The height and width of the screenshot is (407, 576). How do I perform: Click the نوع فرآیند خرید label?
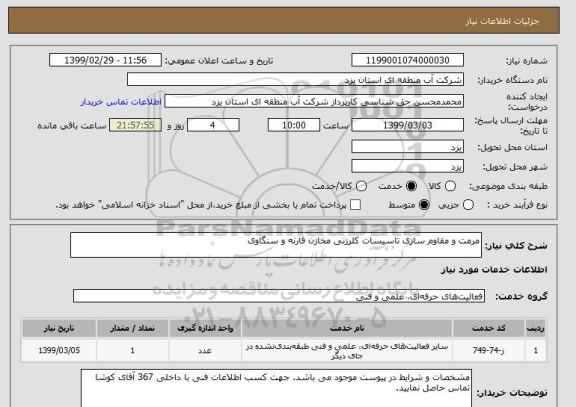click(x=517, y=205)
